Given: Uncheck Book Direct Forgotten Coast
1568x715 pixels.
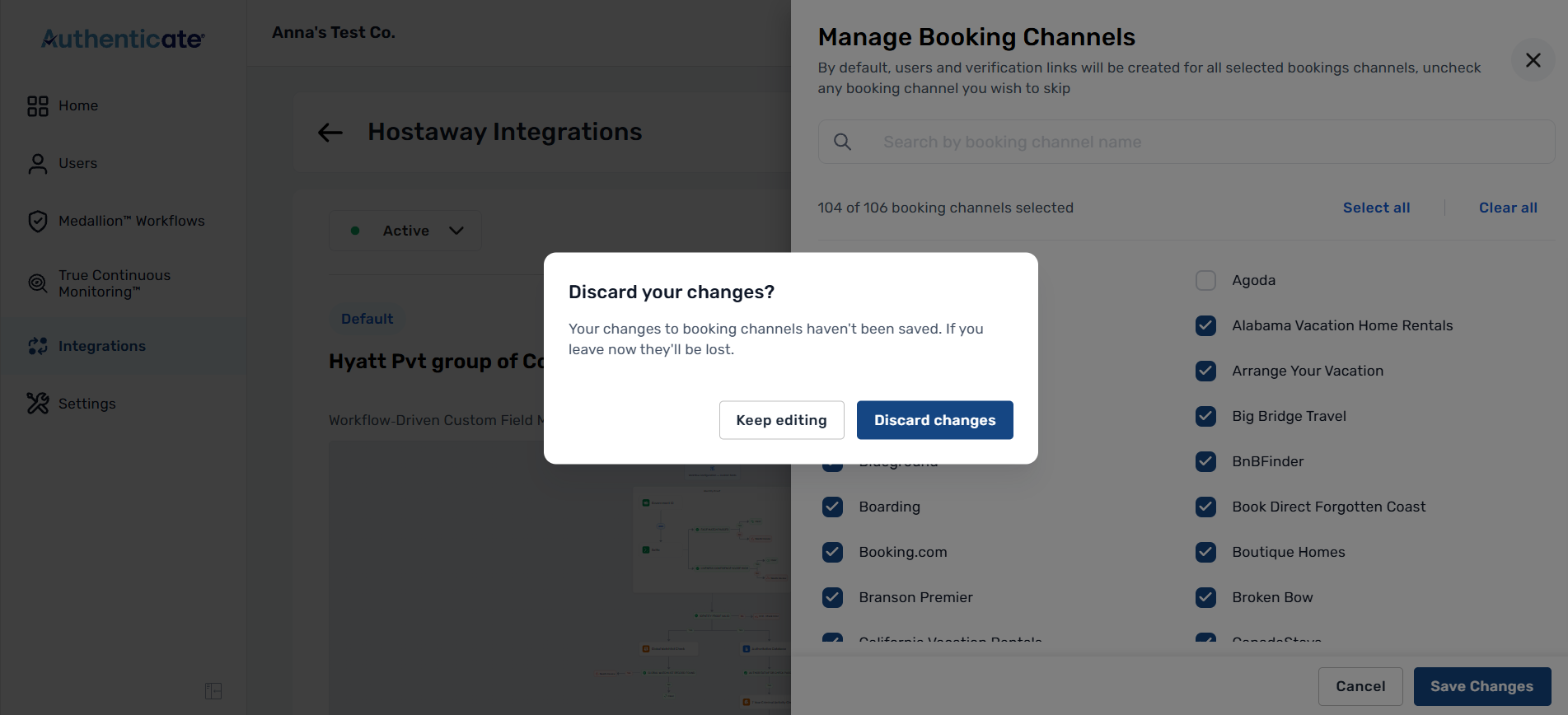Looking at the screenshot, I should (x=1205, y=507).
